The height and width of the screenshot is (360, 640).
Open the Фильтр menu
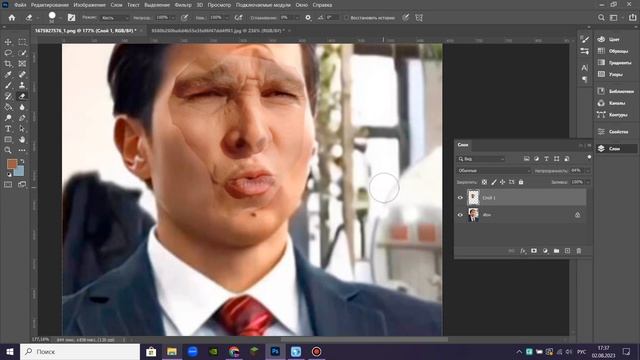[x=183, y=5]
